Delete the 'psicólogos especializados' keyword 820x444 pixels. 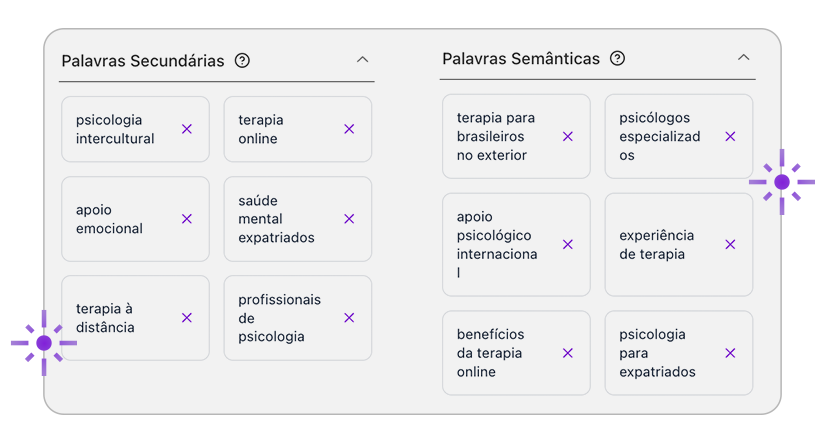(x=730, y=136)
